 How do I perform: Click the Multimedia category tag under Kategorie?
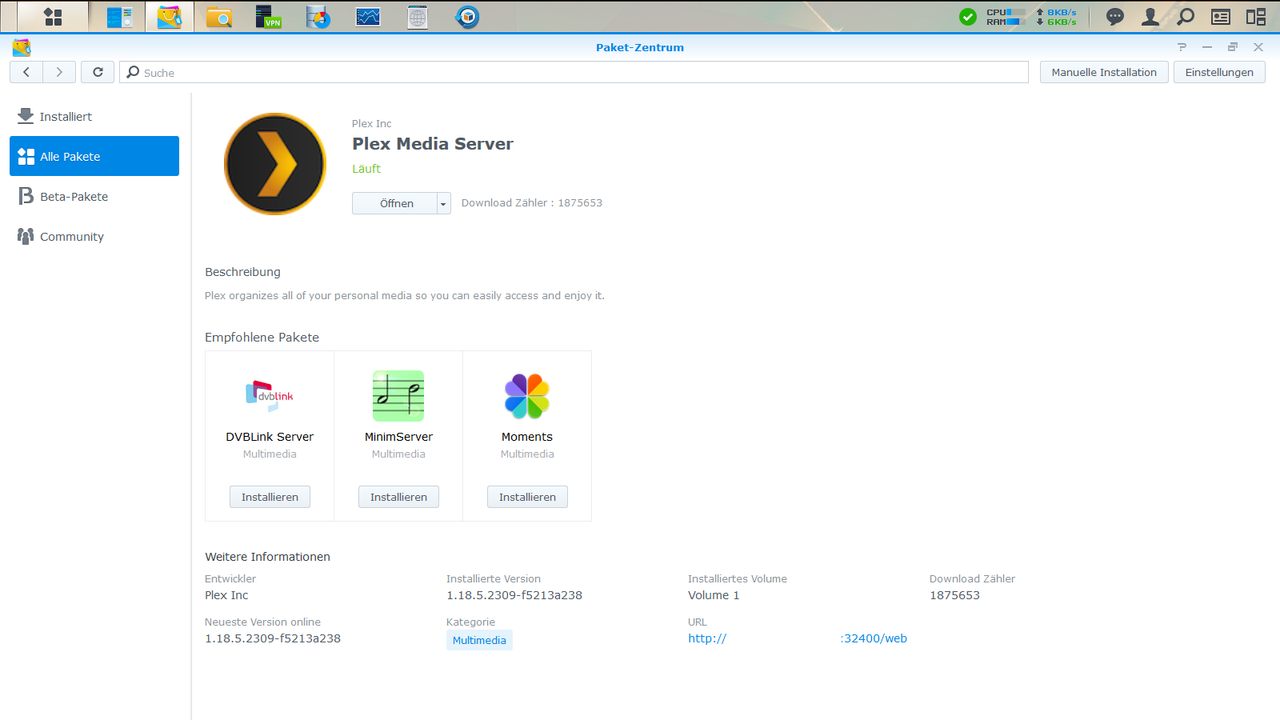479,640
